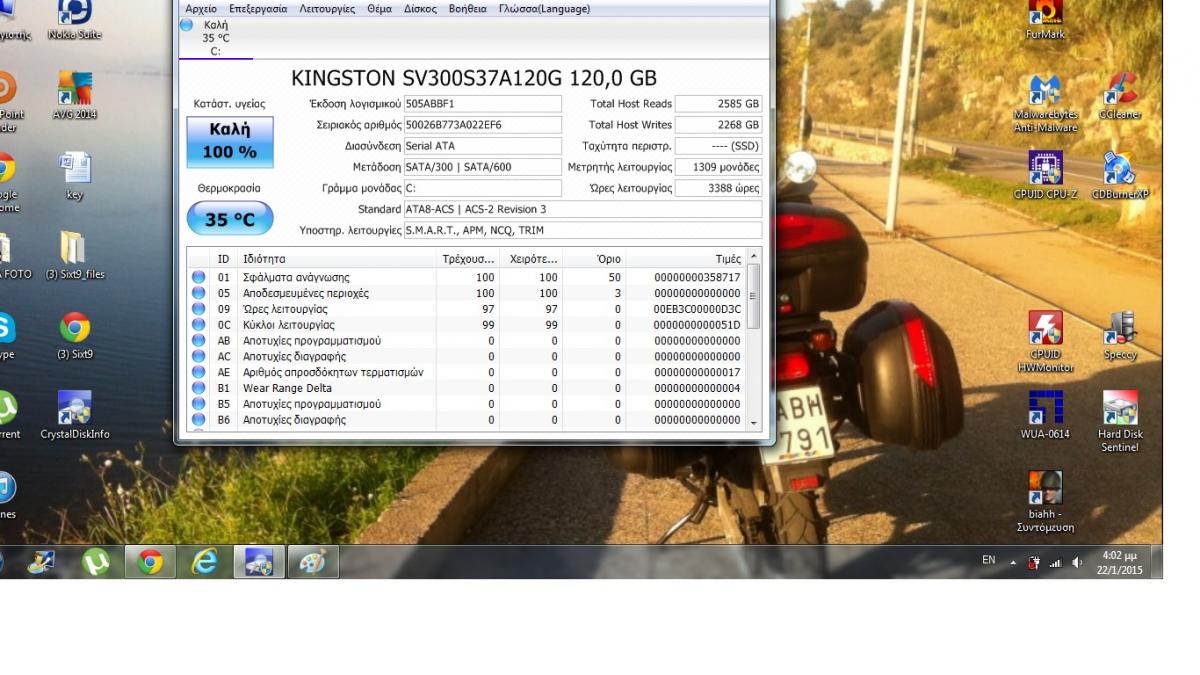
Task: Select the 'key' document on the desktop
Action: point(75,176)
